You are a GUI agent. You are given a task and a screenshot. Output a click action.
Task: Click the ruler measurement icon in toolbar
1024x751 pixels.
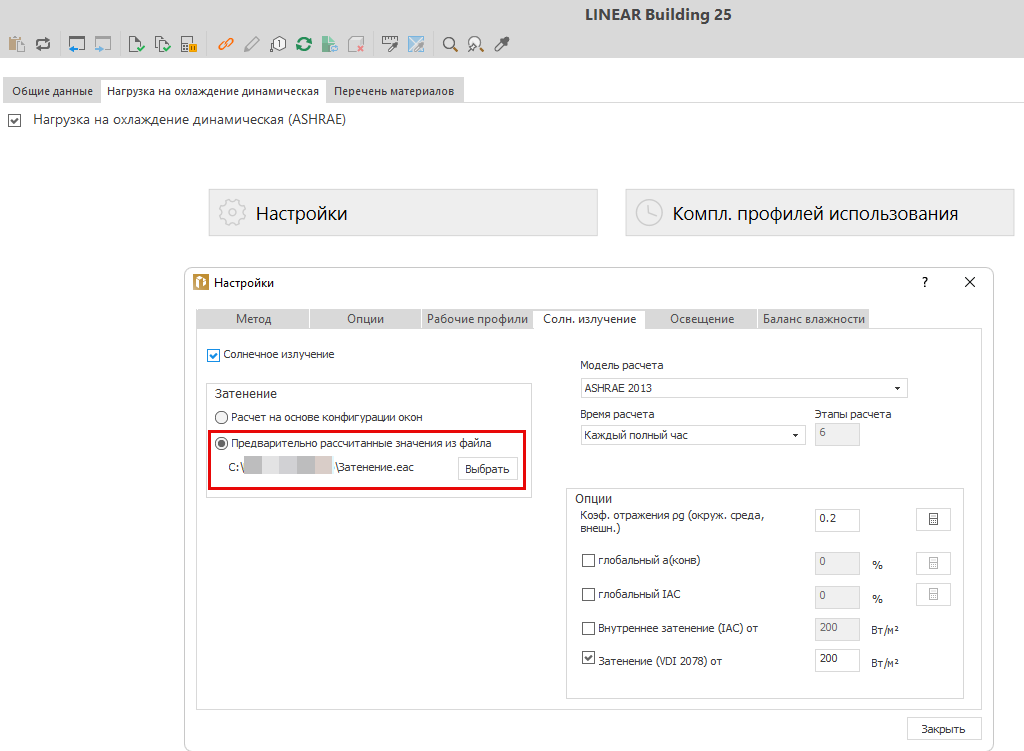tap(390, 44)
